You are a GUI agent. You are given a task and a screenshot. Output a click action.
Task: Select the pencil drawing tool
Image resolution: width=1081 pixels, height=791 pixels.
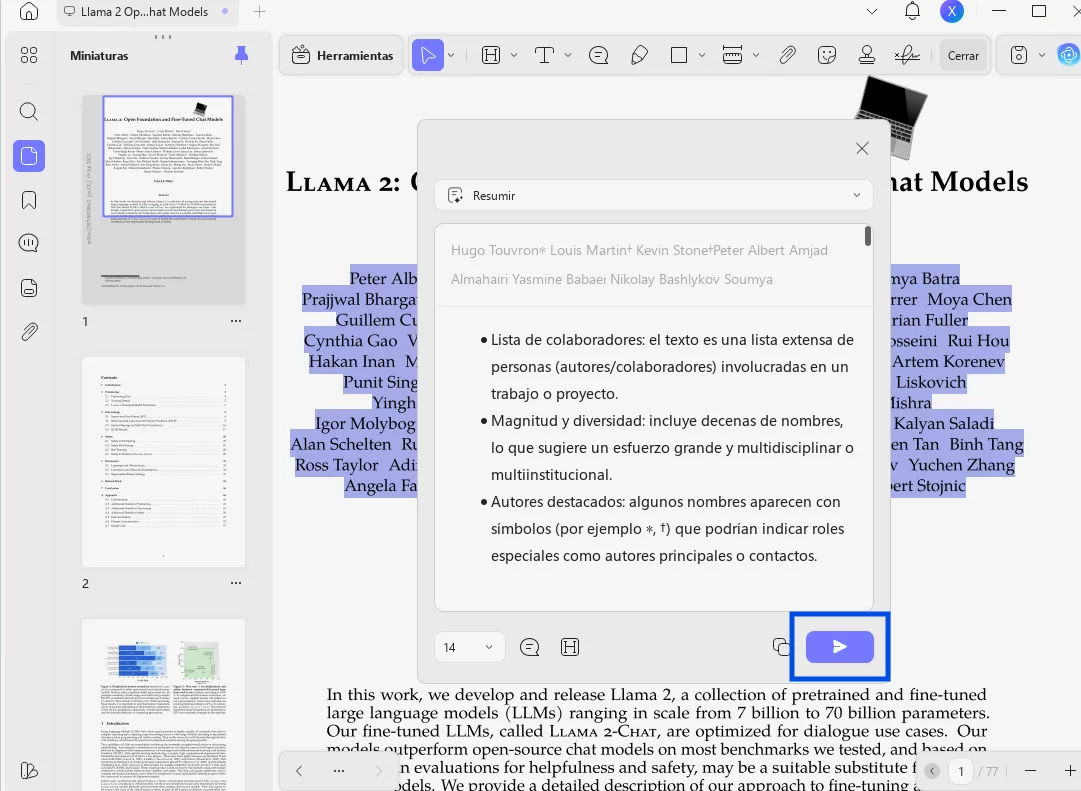pyautogui.click(x=639, y=55)
